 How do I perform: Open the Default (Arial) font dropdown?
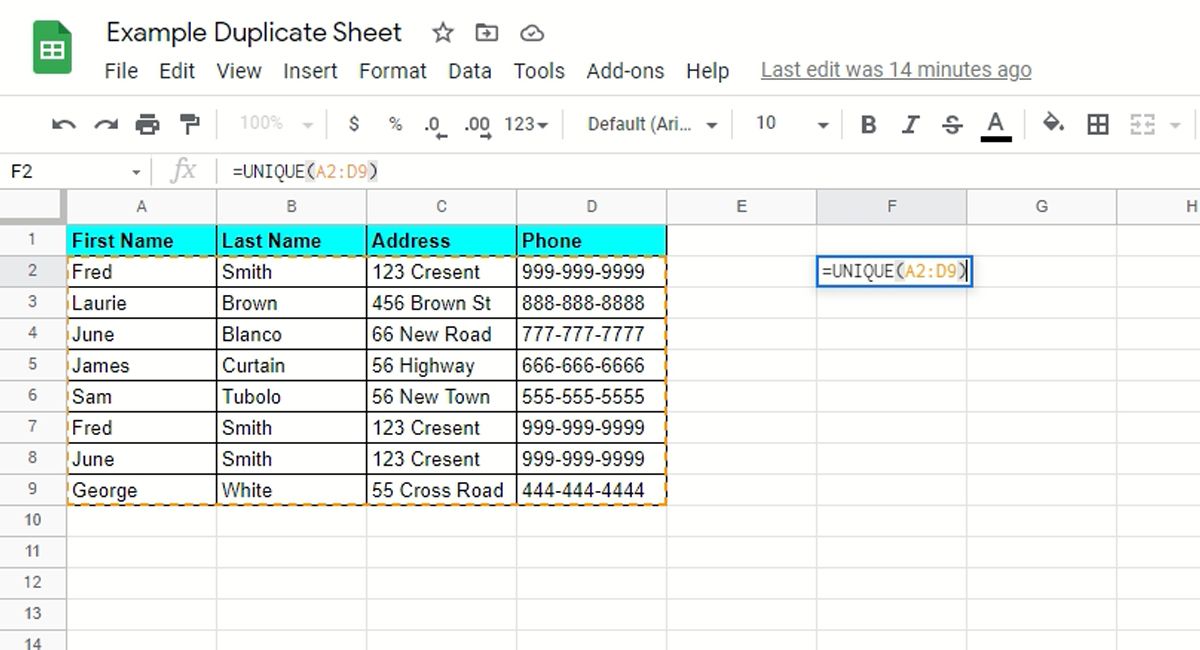coord(652,124)
